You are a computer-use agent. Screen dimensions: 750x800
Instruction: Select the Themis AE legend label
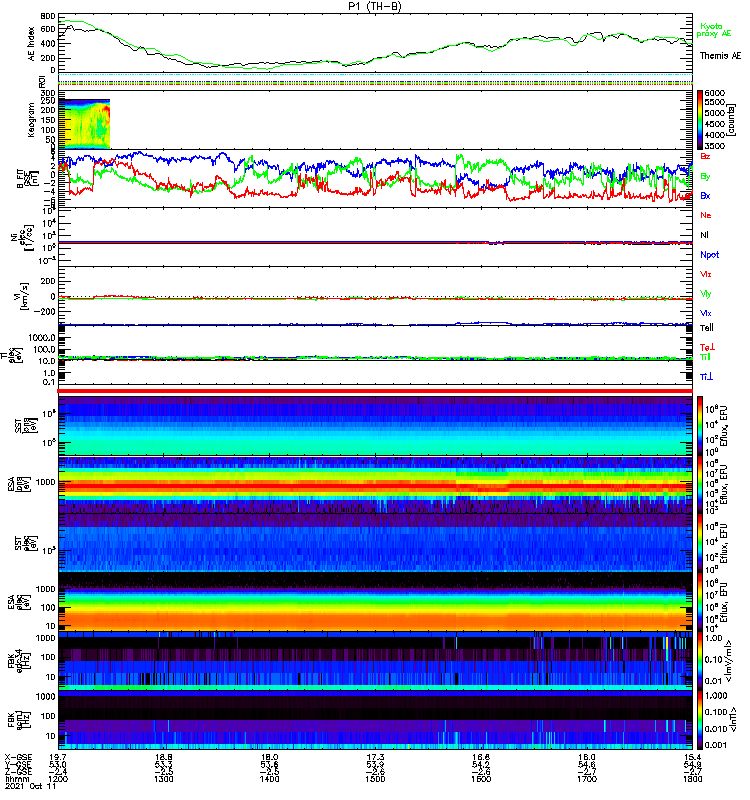[x=720, y=56]
